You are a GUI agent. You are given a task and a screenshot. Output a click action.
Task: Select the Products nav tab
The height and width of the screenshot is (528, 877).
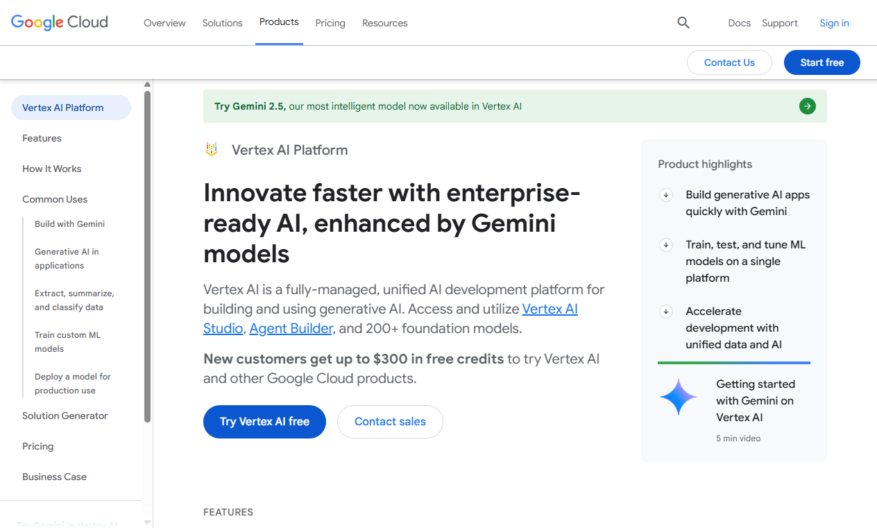(279, 22)
